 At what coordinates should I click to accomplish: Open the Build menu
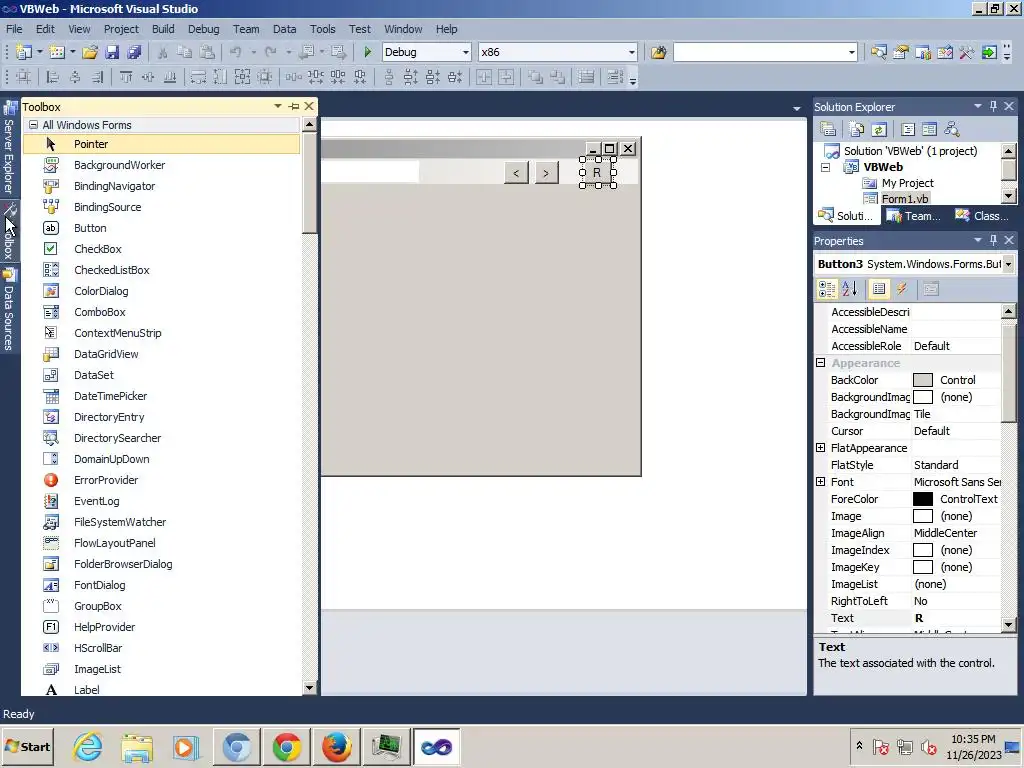[163, 29]
